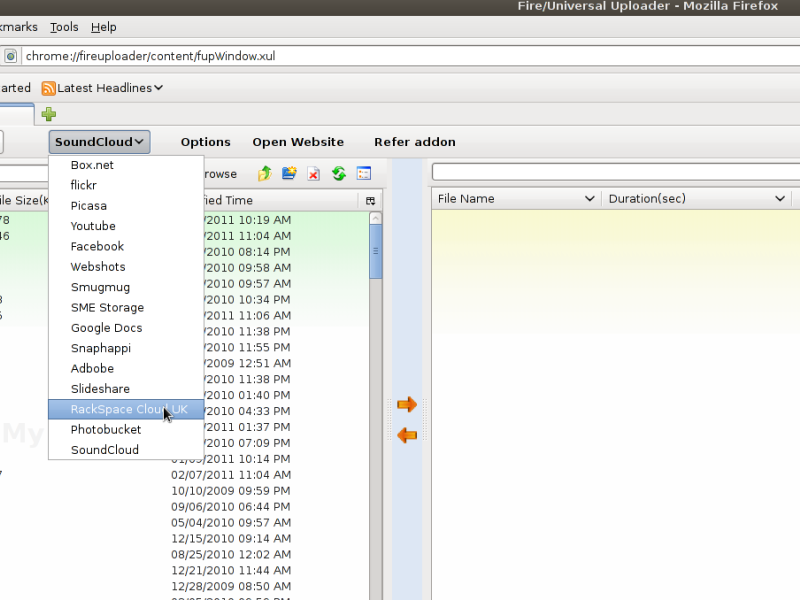Select Box.net from the service list
Viewport: 800px width, 600px height.
click(x=126, y=165)
